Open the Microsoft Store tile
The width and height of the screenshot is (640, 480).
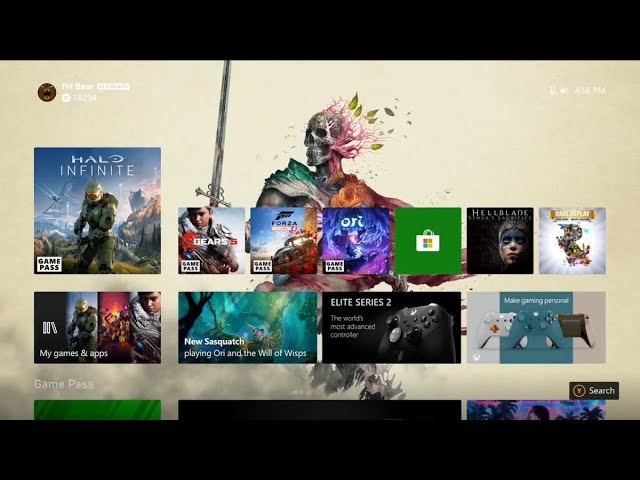coord(428,240)
